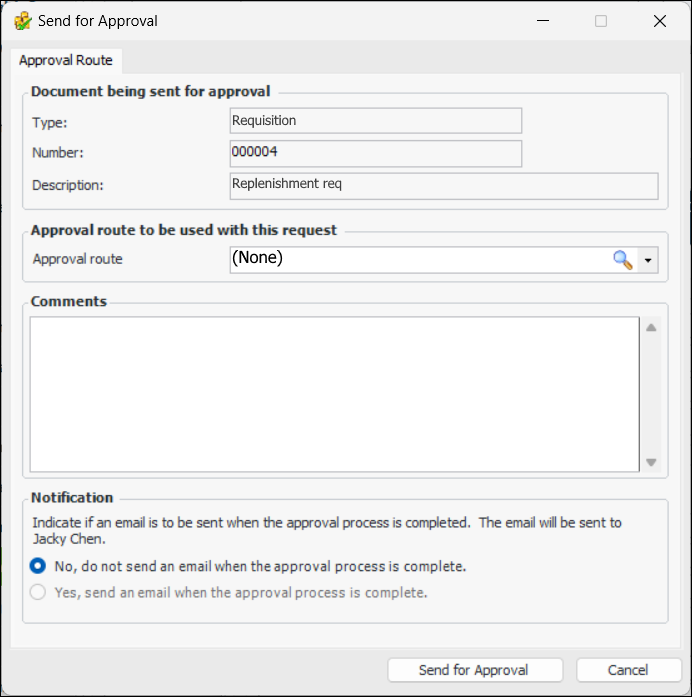
Task: Select 'Yes, send an email' option
Action: (x=38, y=592)
